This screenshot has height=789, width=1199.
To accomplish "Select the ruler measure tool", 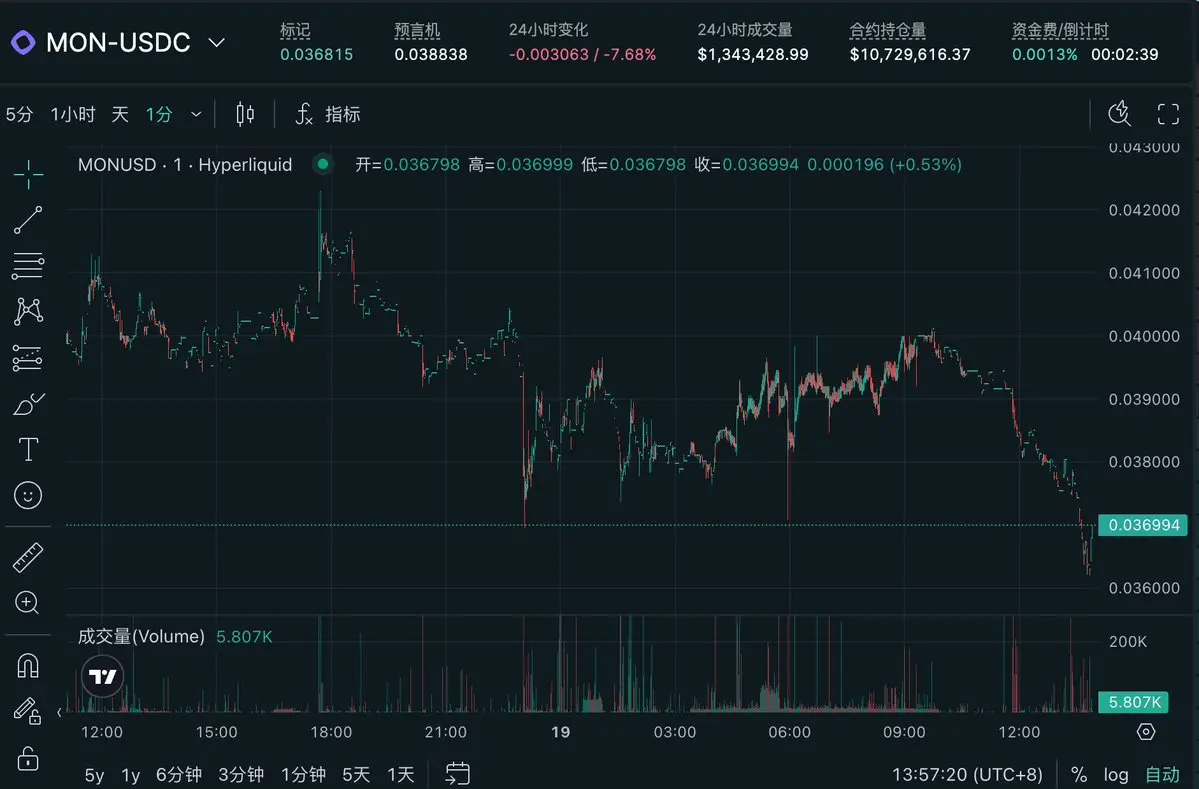I will (28, 557).
